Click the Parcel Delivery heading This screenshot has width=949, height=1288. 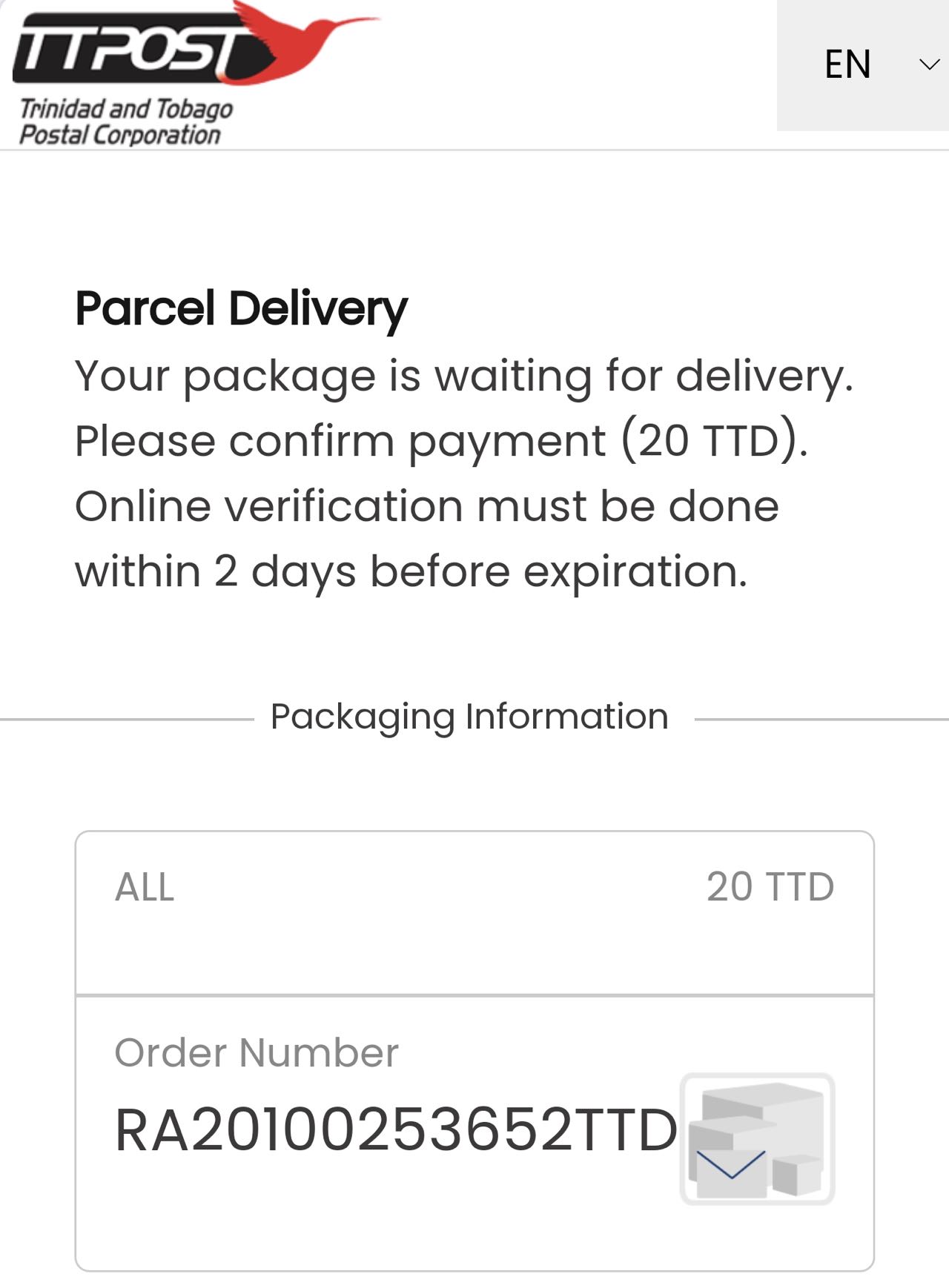(x=241, y=308)
